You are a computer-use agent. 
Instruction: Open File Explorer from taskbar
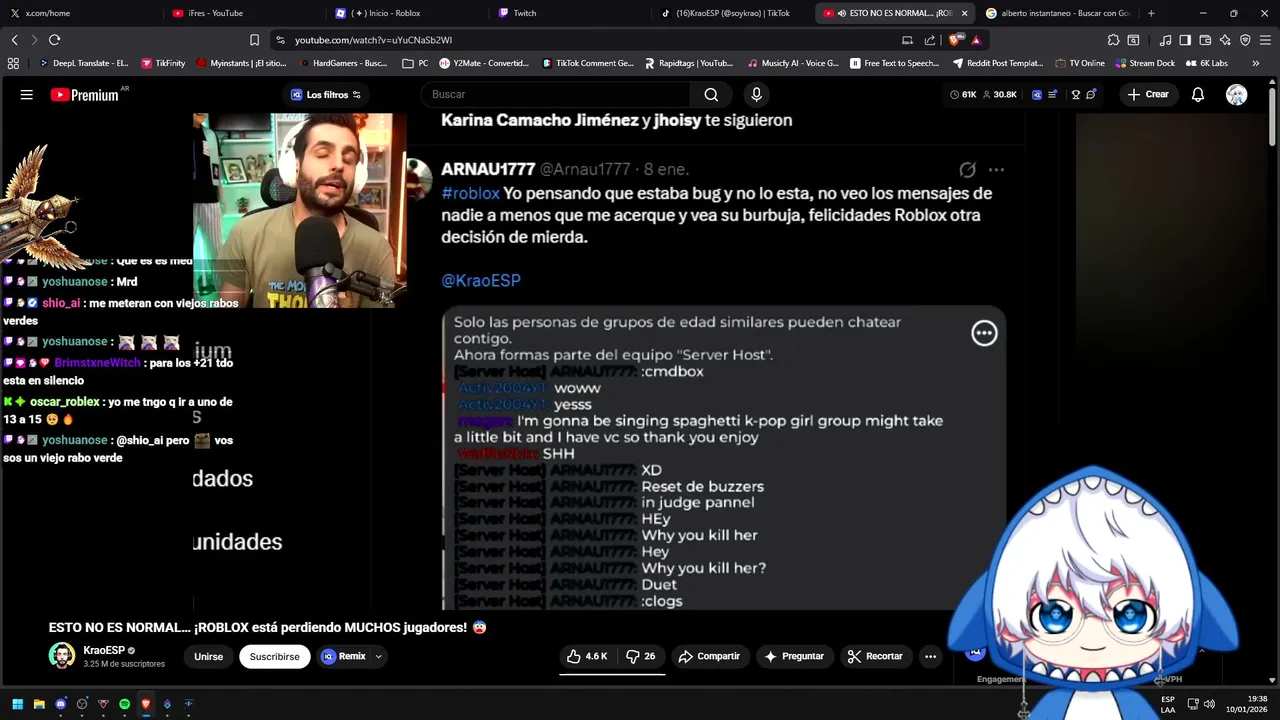tap(39, 704)
